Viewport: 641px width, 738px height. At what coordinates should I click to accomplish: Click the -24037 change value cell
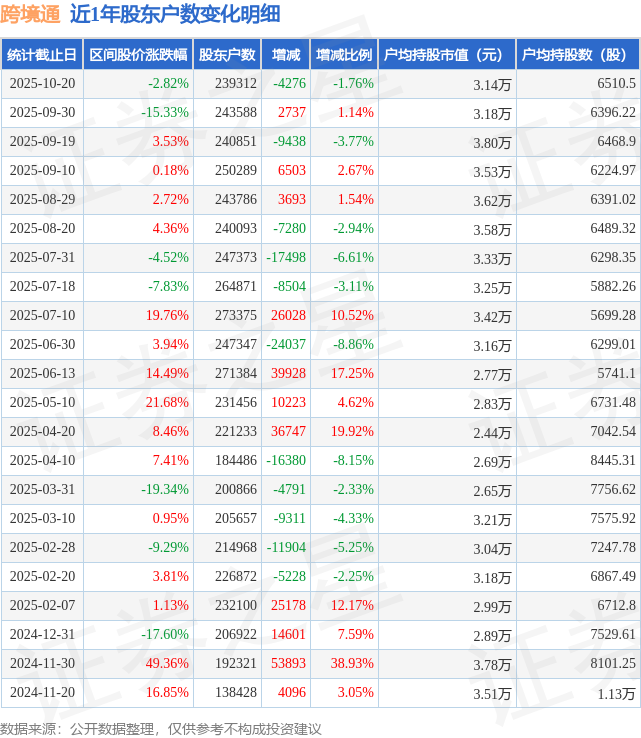tap(286, 344)
